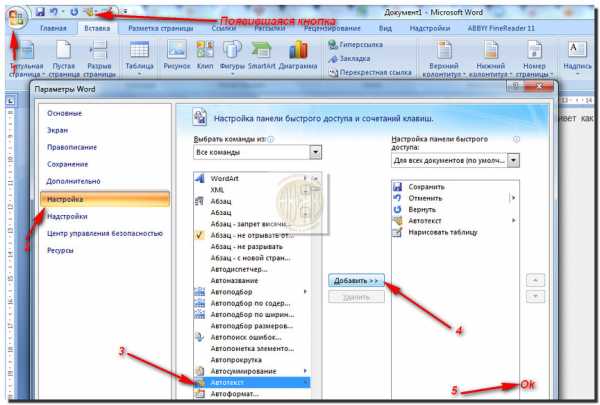The width and height of the screenshot is (600, 405).
Task: Select Автопрокрутка in the commands list
Action: click(252, 359)
